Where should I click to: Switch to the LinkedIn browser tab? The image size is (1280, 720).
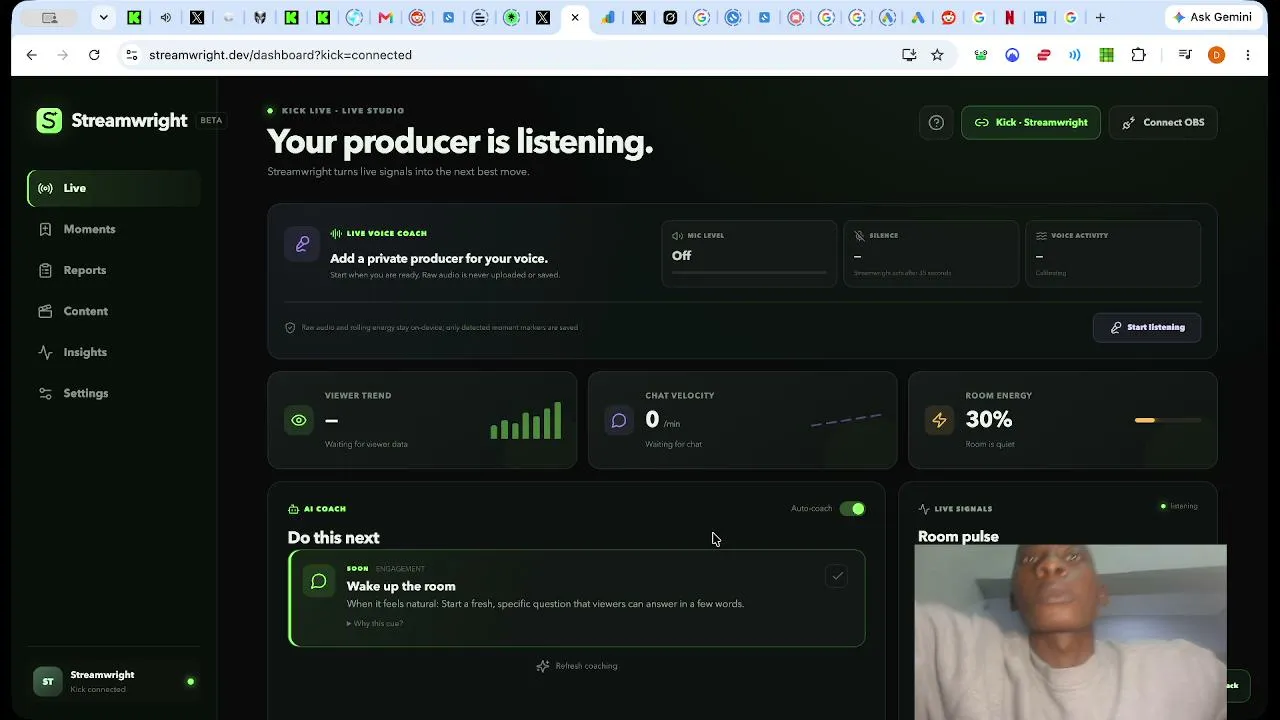click(x=1040, y=17)
